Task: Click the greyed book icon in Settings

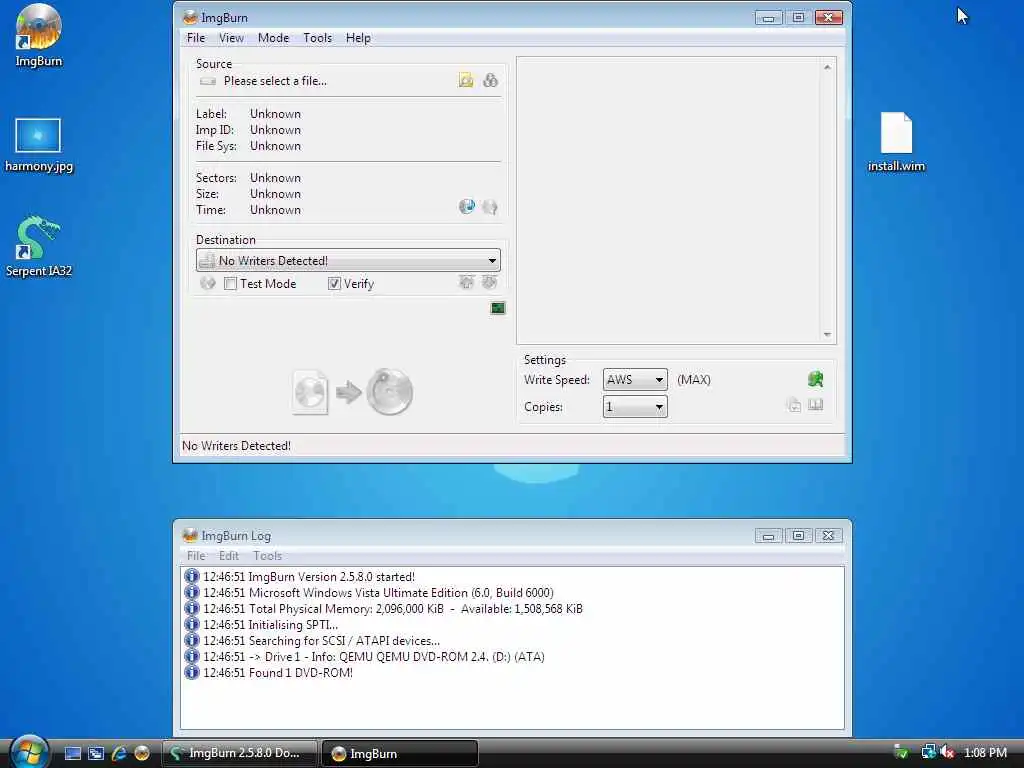Action: click(816, 406)
